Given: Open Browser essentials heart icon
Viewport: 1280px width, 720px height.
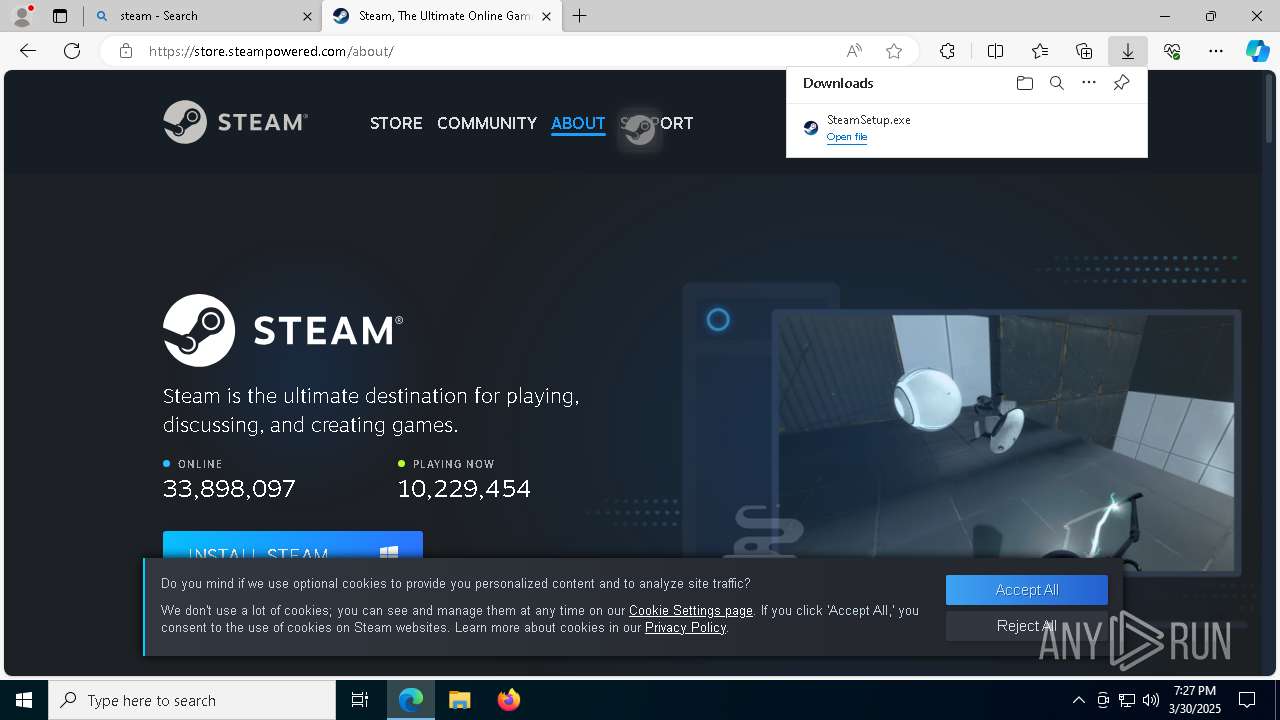Looking at the screenshot, I should (1172, 51).
